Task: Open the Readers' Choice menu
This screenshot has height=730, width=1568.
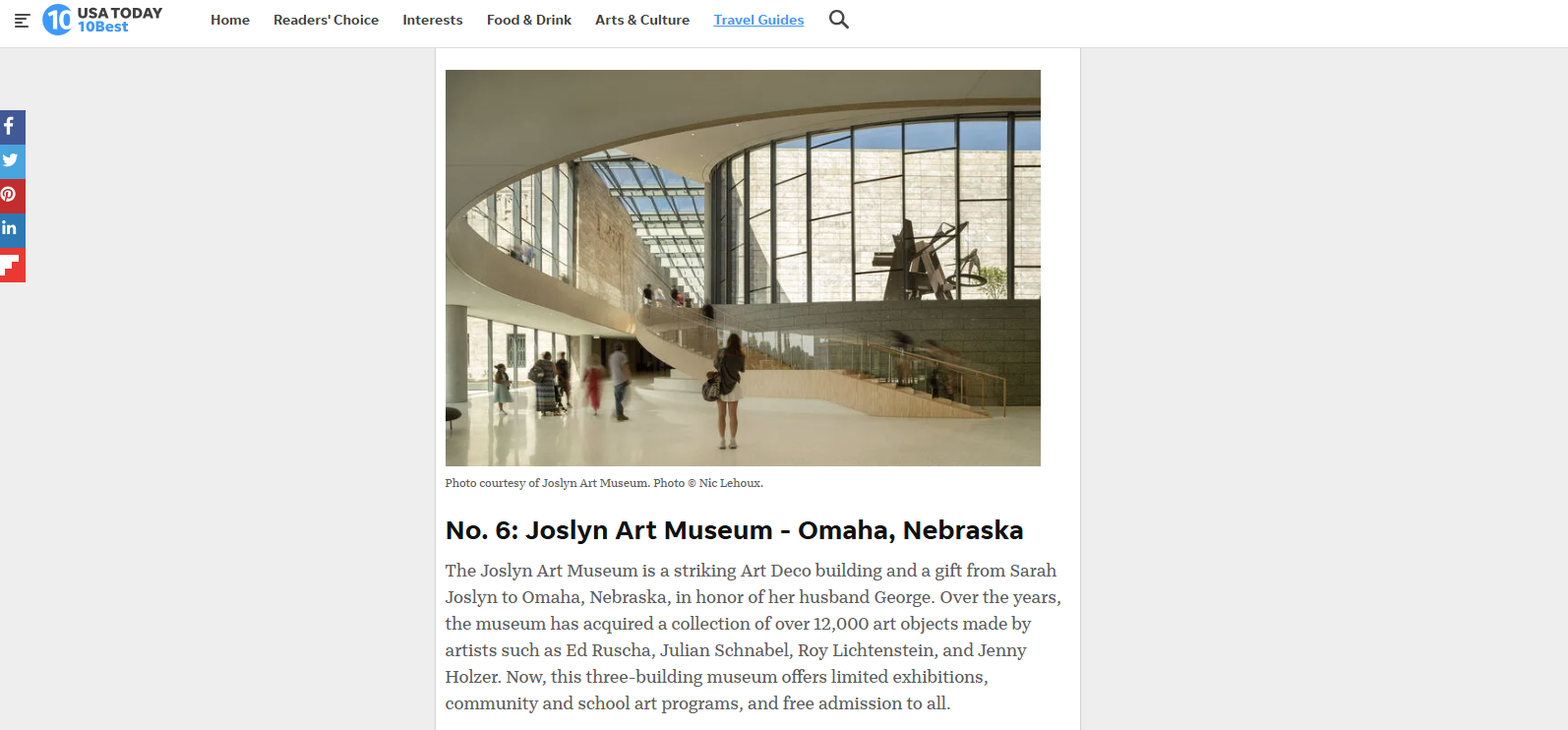Action: click(x=326, y=20)
